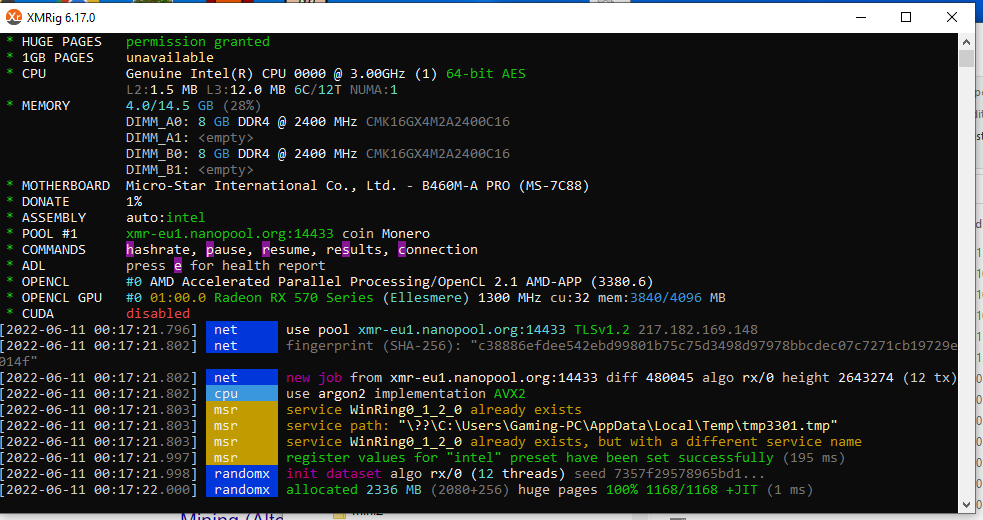Click the 'resume' command word
This screenshot has height=520, width=983.
click(x=286, y=250)
